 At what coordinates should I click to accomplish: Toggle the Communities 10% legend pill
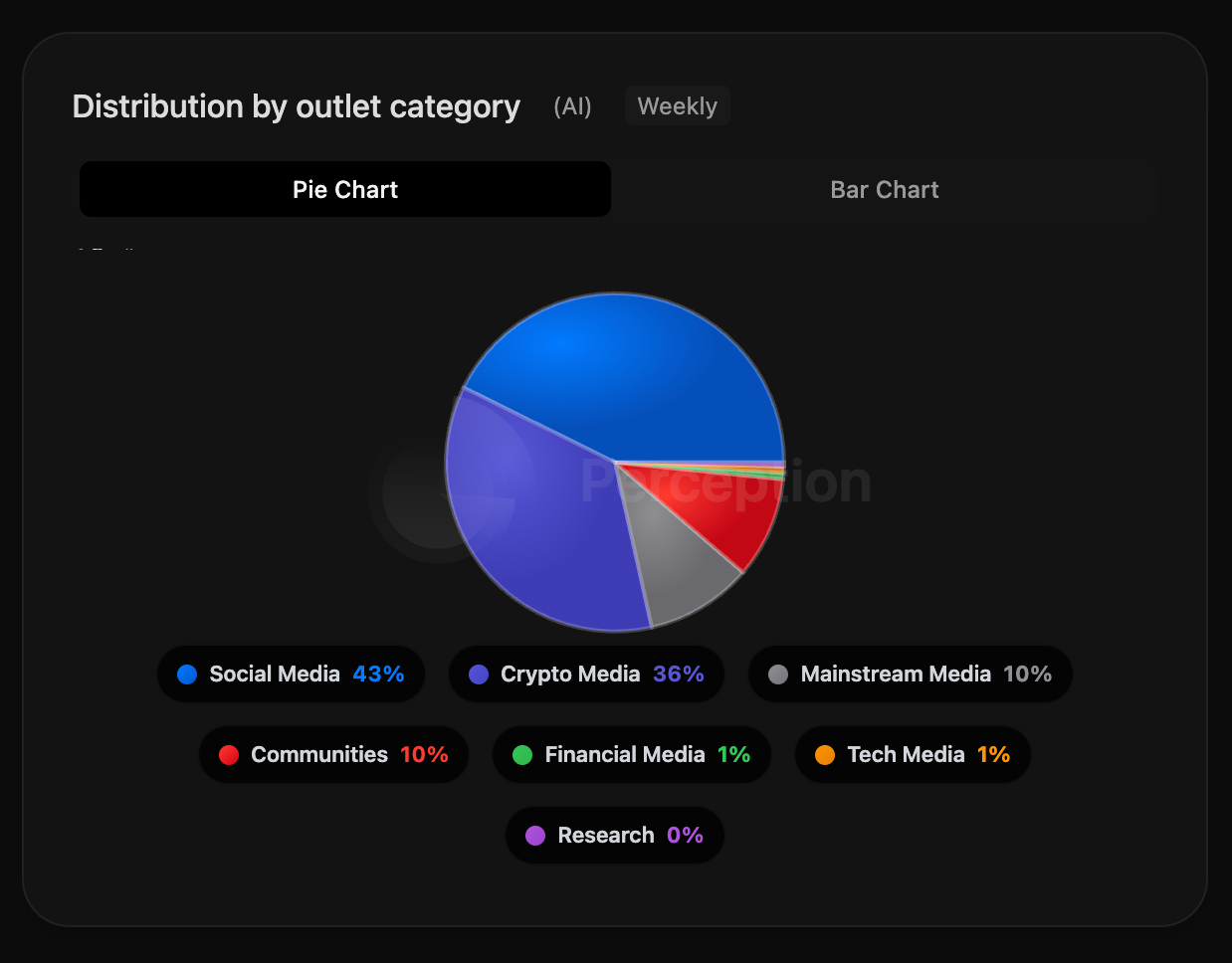tap(333, 755)
